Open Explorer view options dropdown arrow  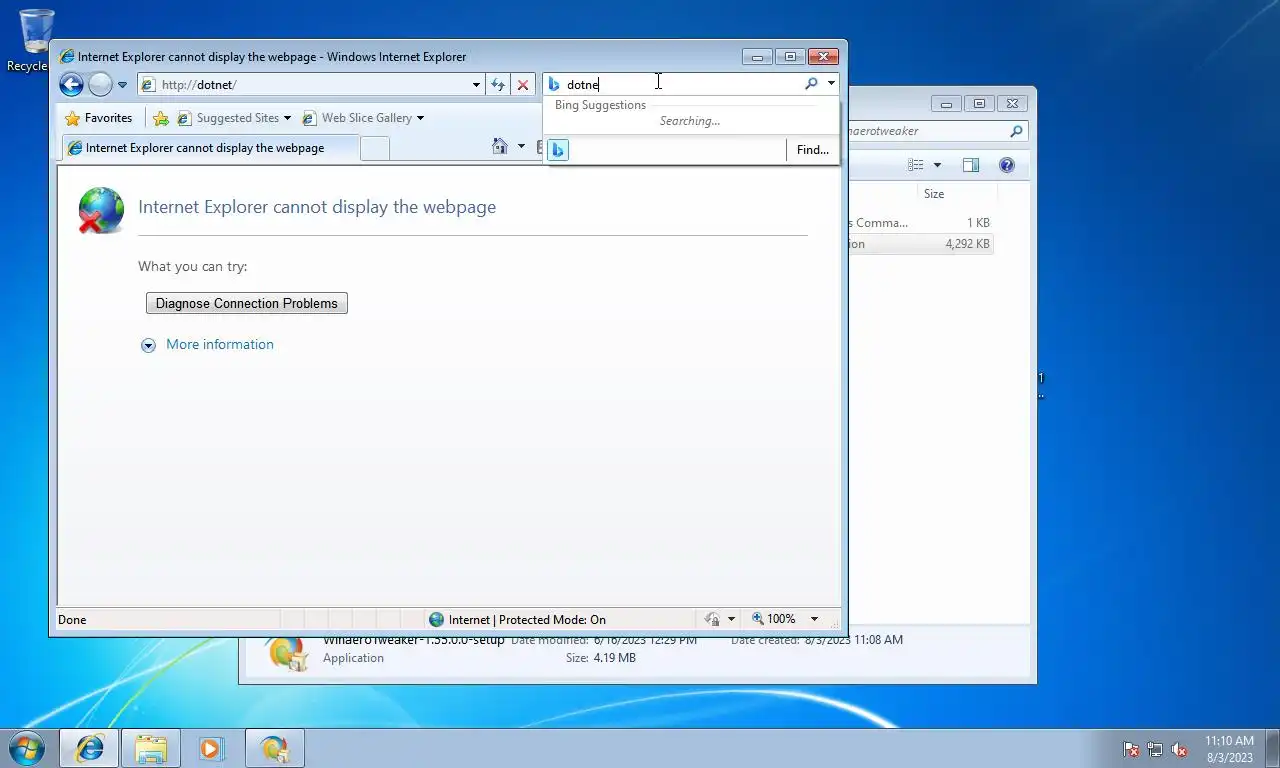pyautogui.click(x=937, y=165)
